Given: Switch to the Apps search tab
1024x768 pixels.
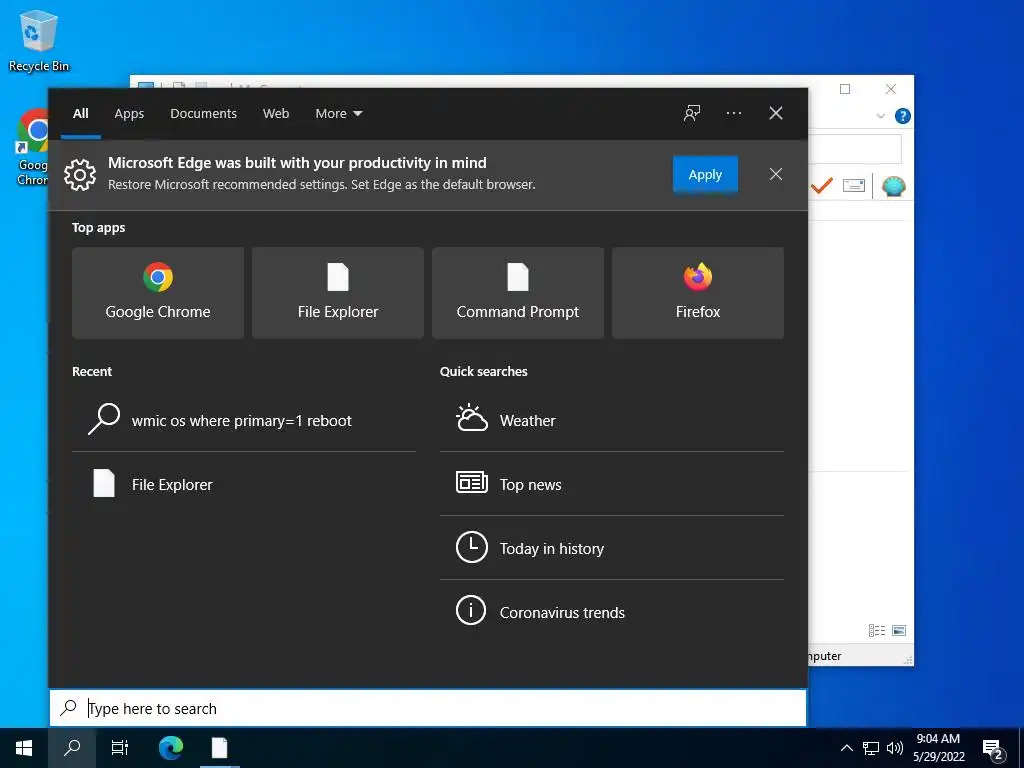Looking at the screenshot, I should click(x=129, y=114).
